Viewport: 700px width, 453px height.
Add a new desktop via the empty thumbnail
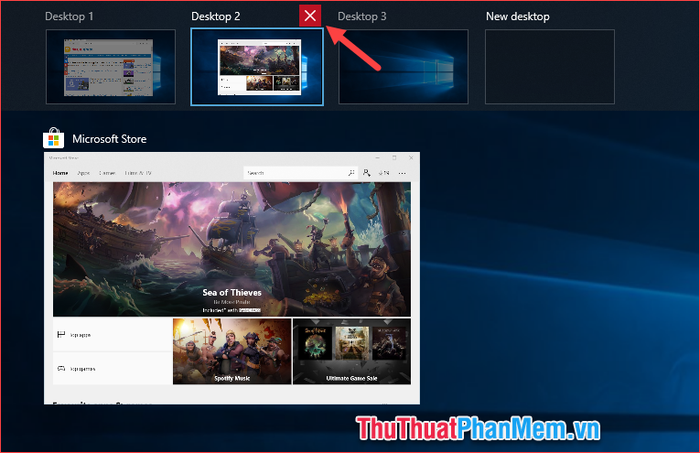[550, 67]
